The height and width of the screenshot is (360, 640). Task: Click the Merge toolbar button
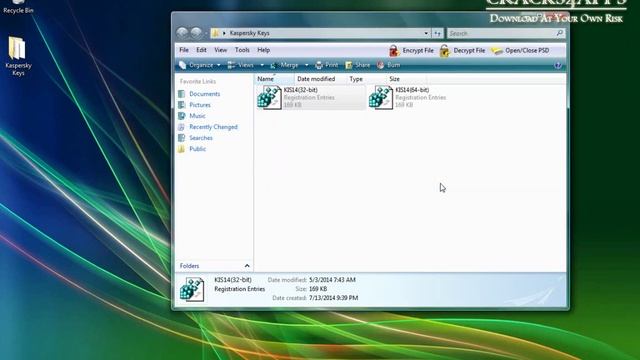[x=284, y=65]
